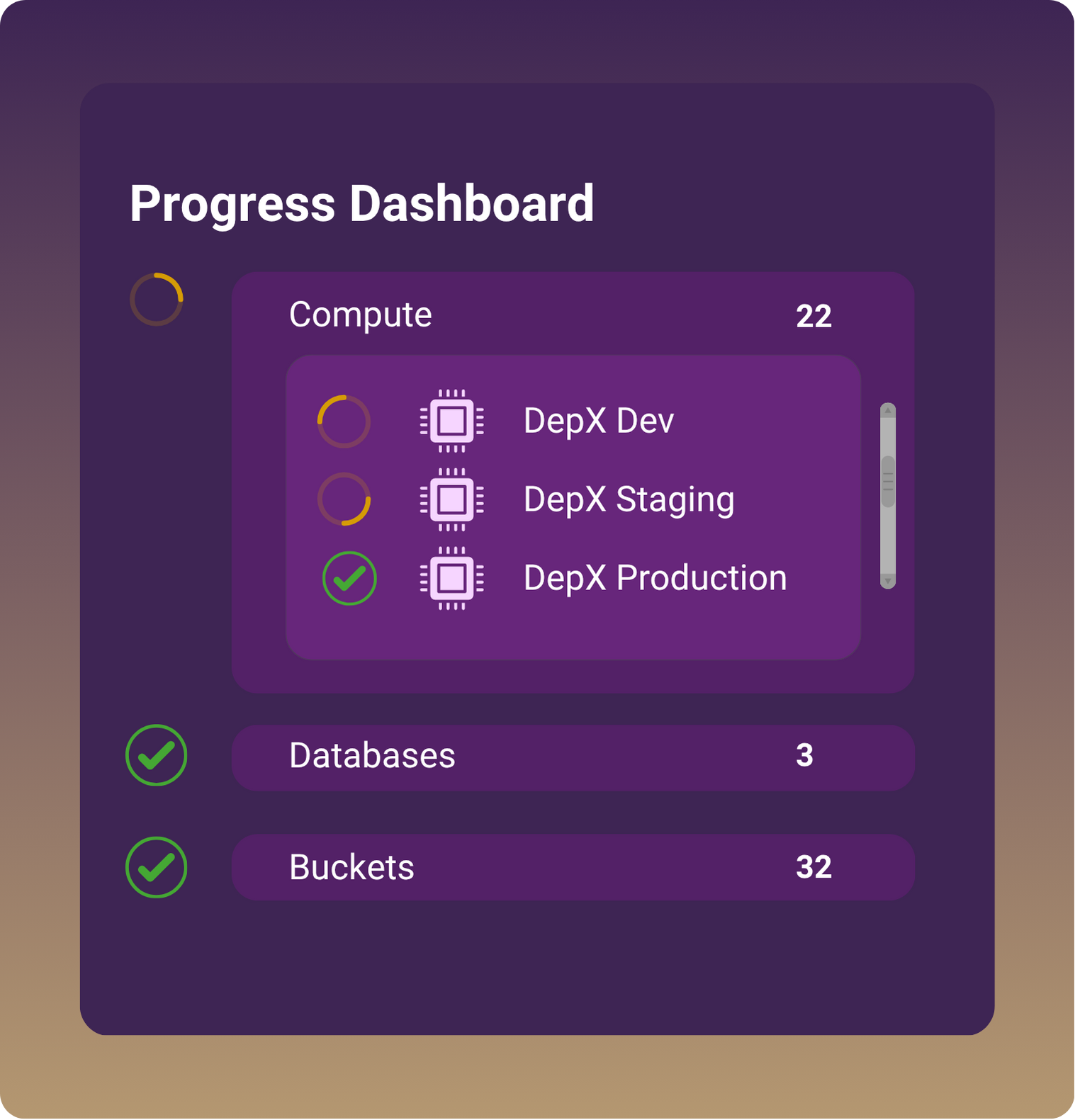Click the green checkmark beside Buckets
Image resolution: width=1075 pixels, height=1120 pixels.
(x=157, y=867)
